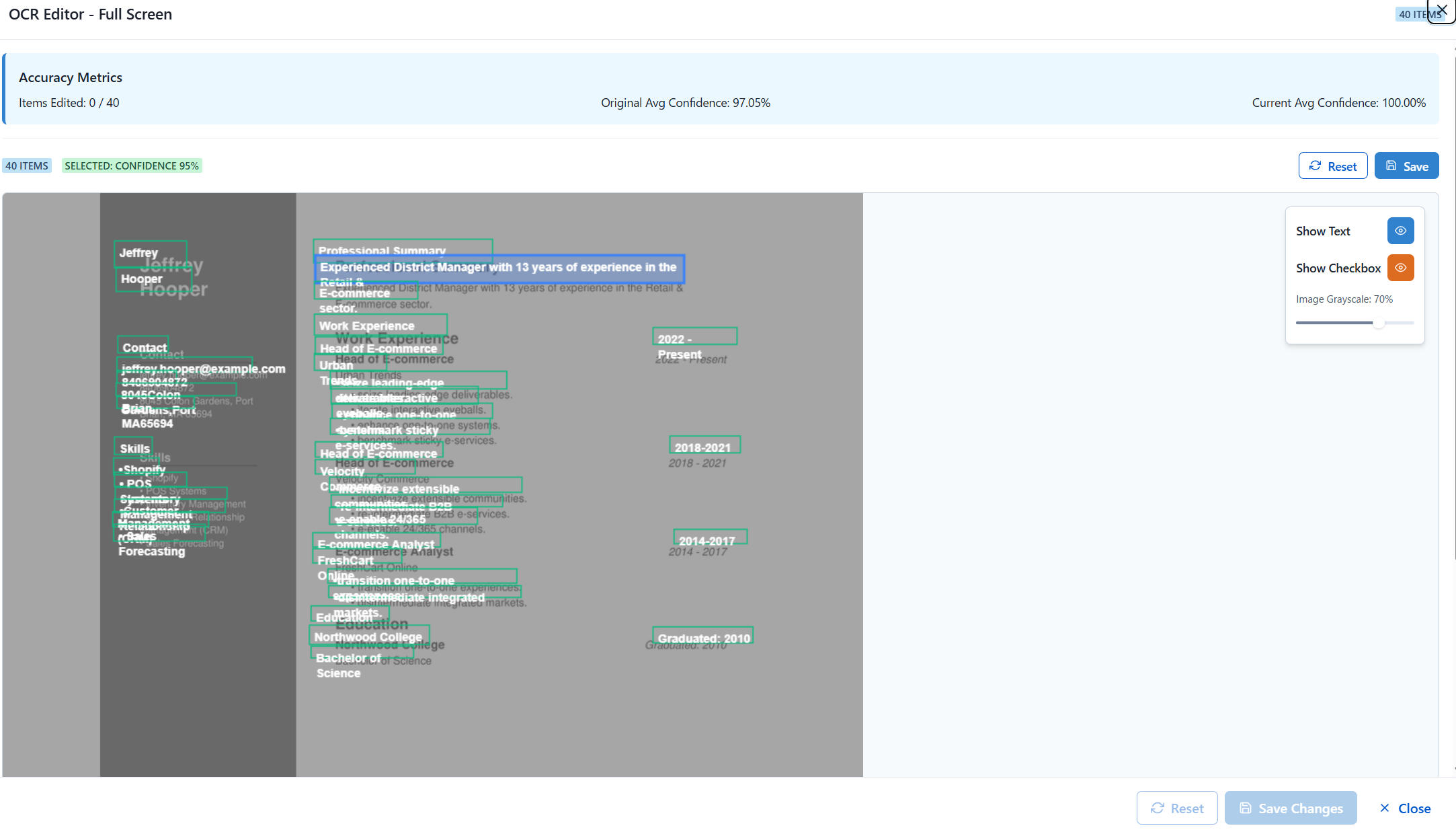Image resolution: width=1456 pixels, height=830 pixels.
Task: Select the Work Experience OCR box
Action: pyautogui.click(x=380, y=325)
